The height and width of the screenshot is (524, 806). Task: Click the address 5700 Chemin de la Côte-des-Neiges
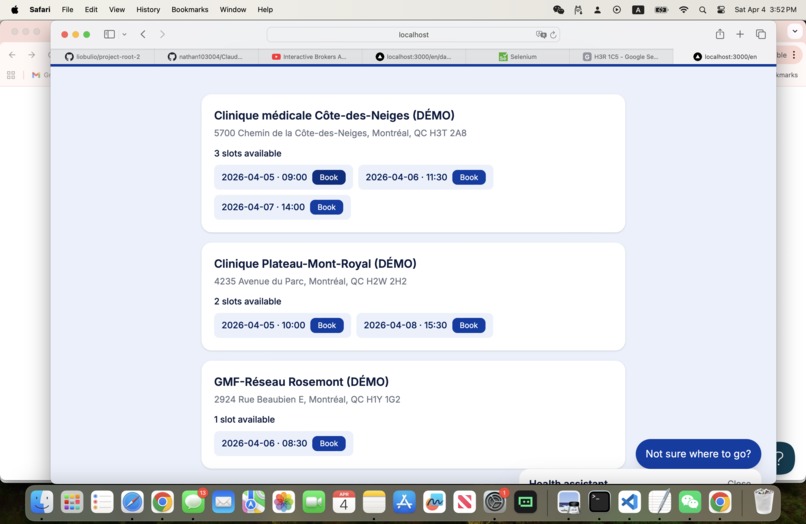click(340, 133)
